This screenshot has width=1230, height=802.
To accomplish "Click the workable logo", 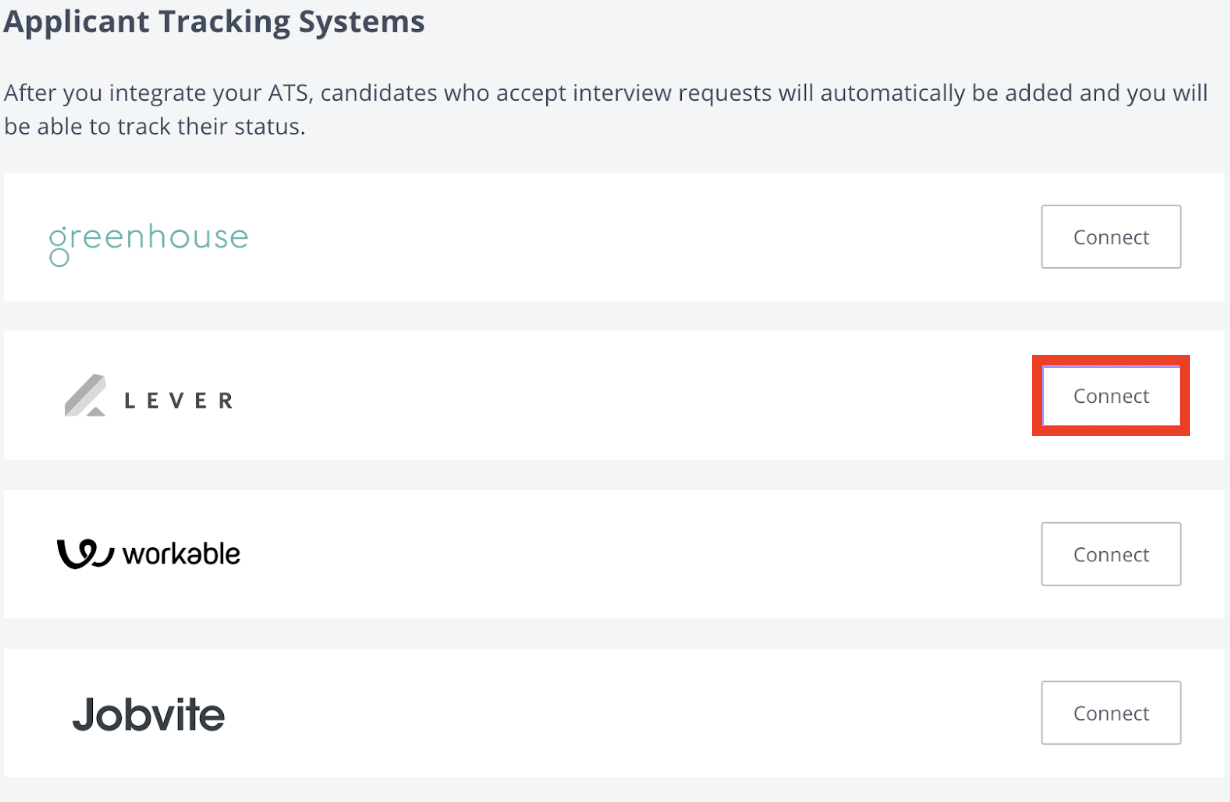I will pos(148,553).
